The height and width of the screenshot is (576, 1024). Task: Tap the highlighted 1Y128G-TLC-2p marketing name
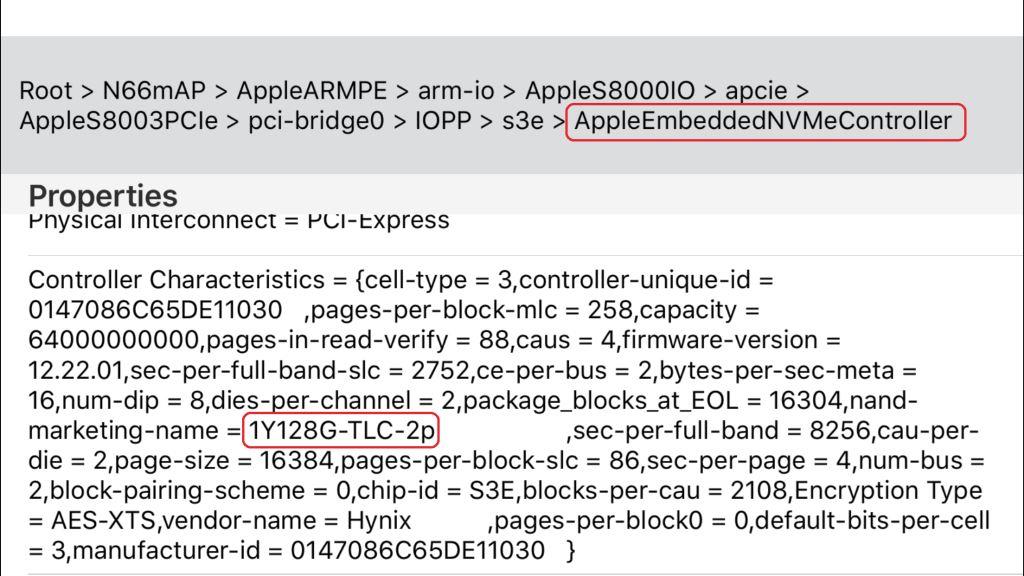342,431
